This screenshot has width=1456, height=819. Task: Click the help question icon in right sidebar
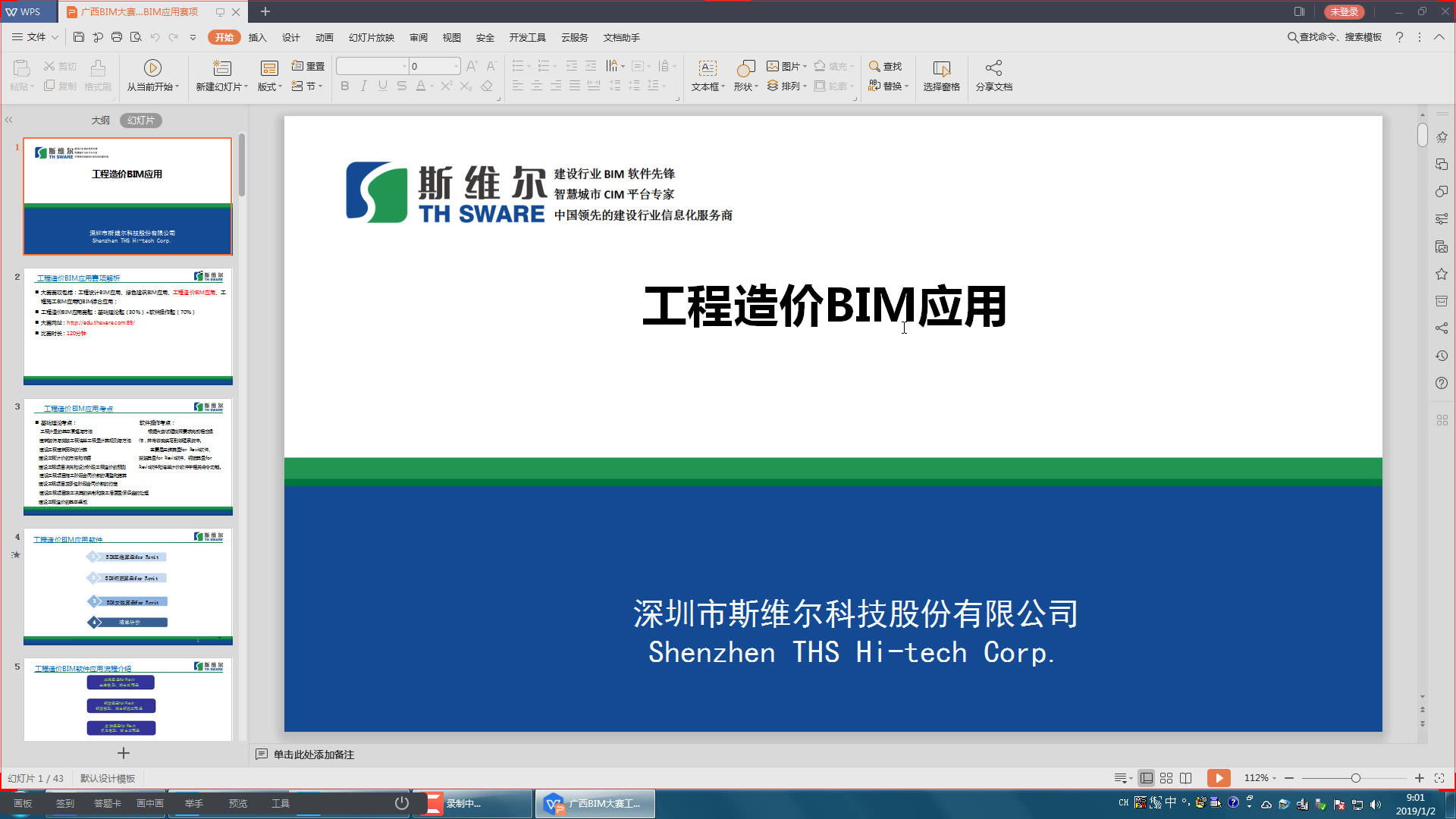tap(1442, 383)
